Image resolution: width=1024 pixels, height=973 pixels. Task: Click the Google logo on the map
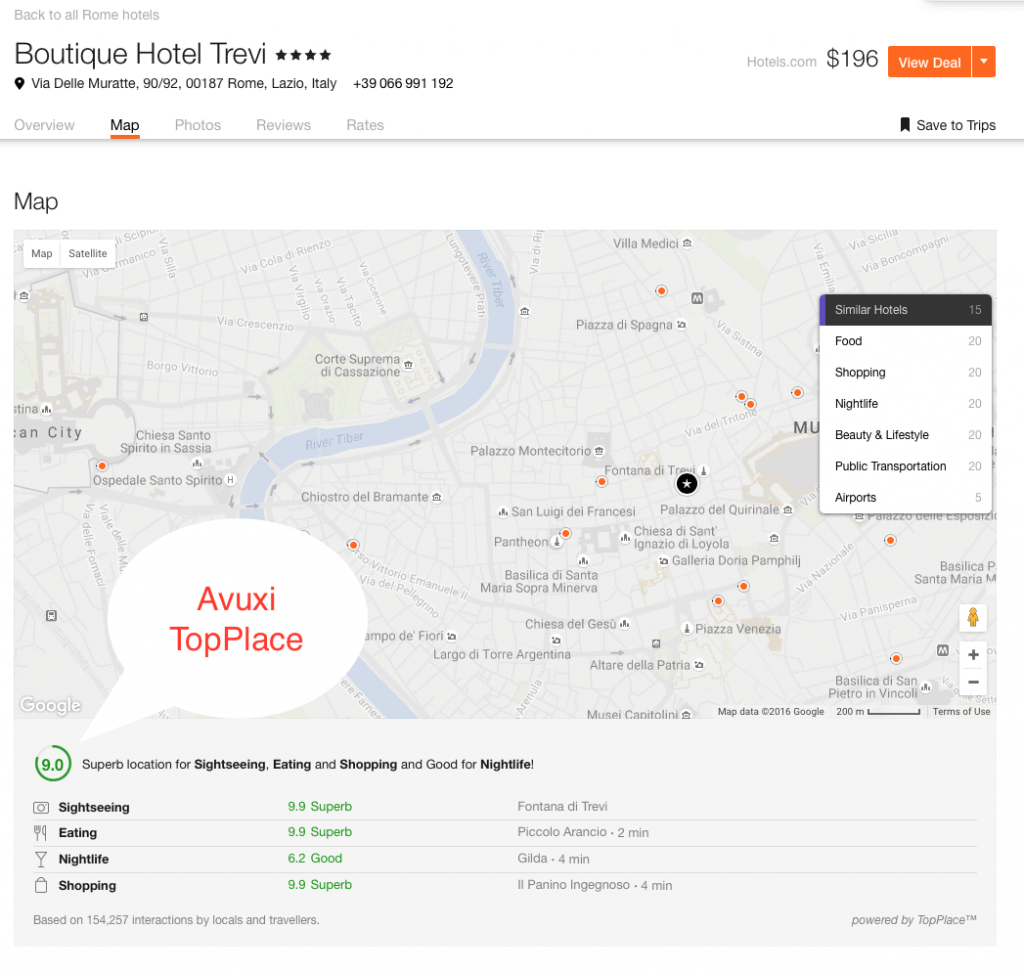point(50,705)
